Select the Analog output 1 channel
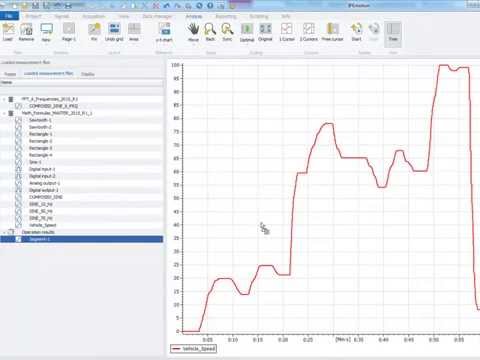 [x=44, y=183]
